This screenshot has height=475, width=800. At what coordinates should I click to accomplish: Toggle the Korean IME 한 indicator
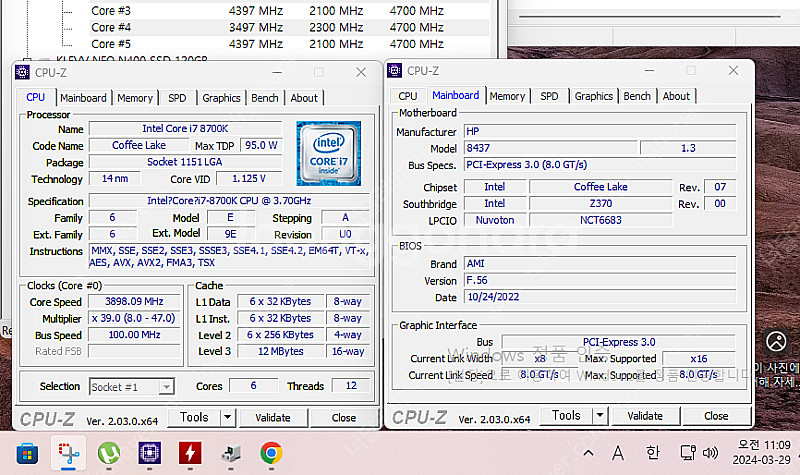653,453
